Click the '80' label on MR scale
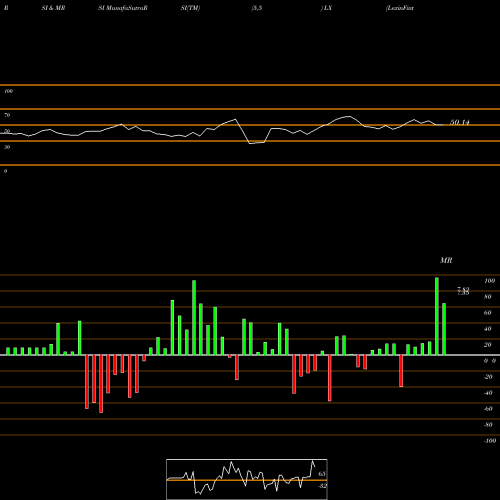 488,297
